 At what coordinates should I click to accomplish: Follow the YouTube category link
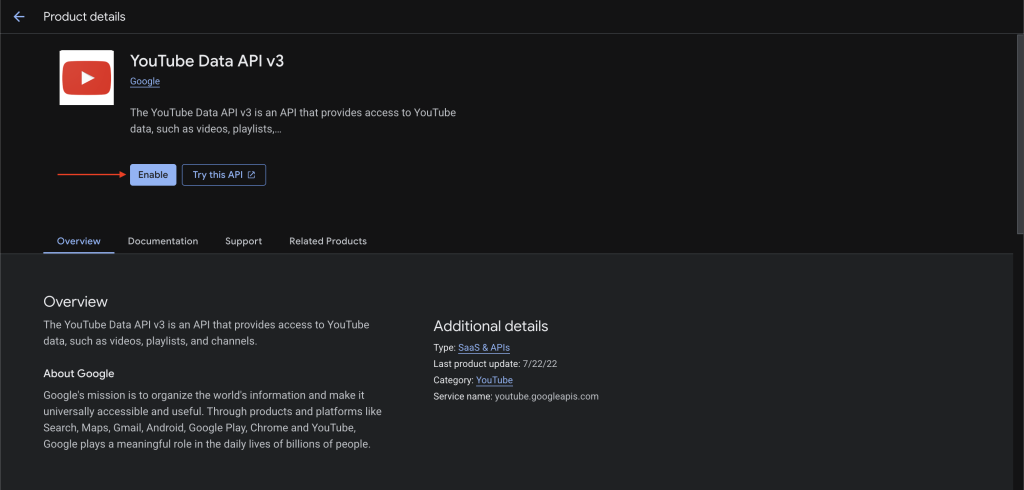494,380
